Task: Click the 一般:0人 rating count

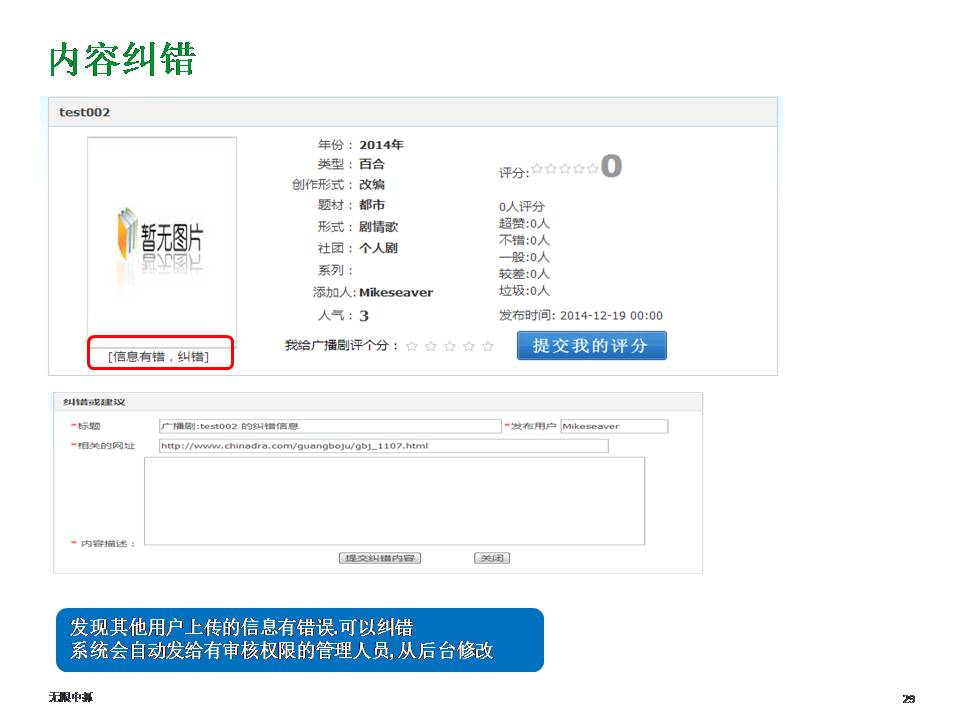Action: 524,257
